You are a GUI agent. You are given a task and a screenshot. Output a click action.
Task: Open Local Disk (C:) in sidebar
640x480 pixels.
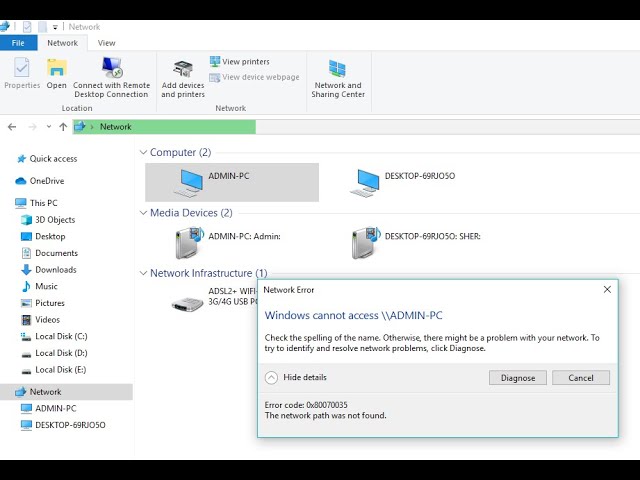[54, 337]
